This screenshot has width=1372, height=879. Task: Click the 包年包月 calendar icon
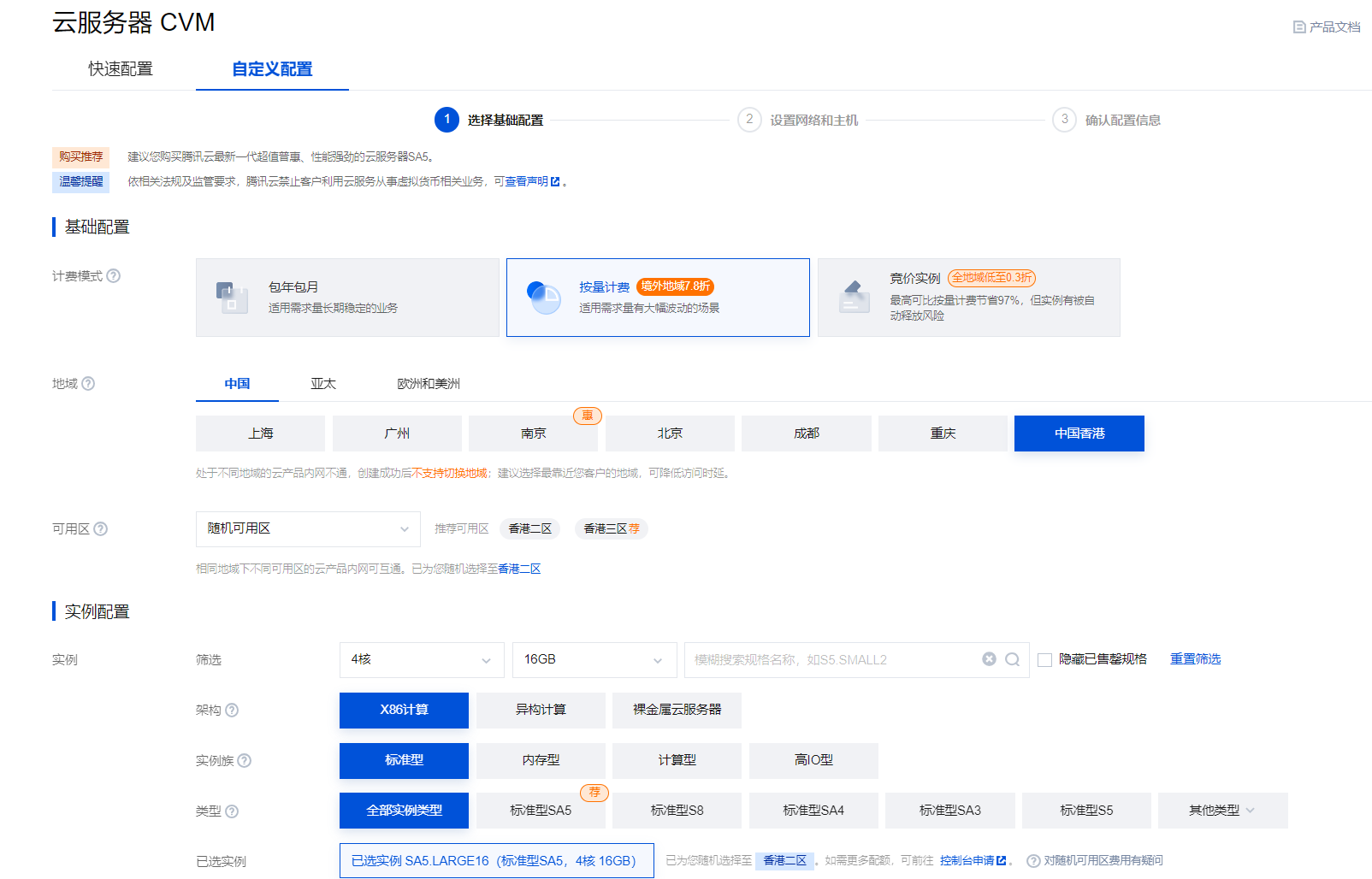232,298
